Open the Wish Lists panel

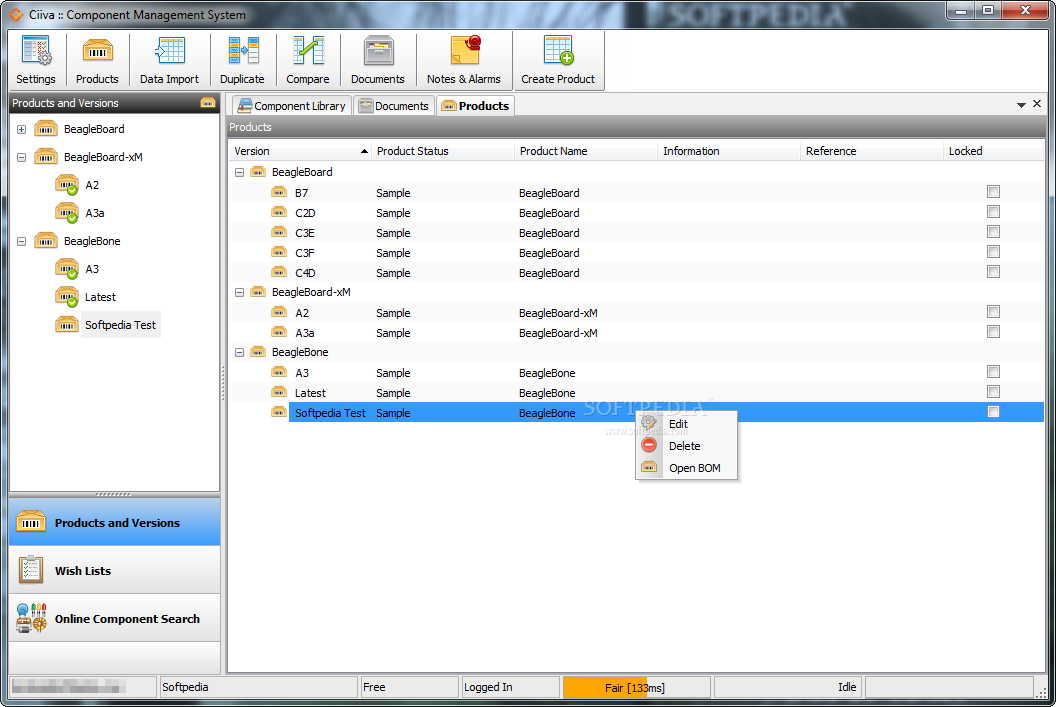point(114,570)
